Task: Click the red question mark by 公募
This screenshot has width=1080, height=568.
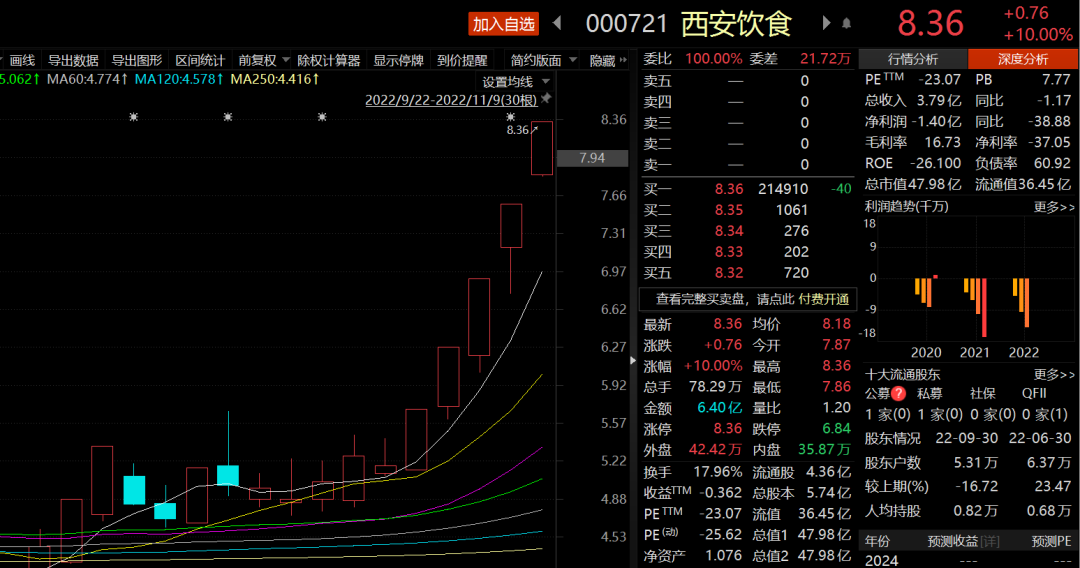Action: 898,394
